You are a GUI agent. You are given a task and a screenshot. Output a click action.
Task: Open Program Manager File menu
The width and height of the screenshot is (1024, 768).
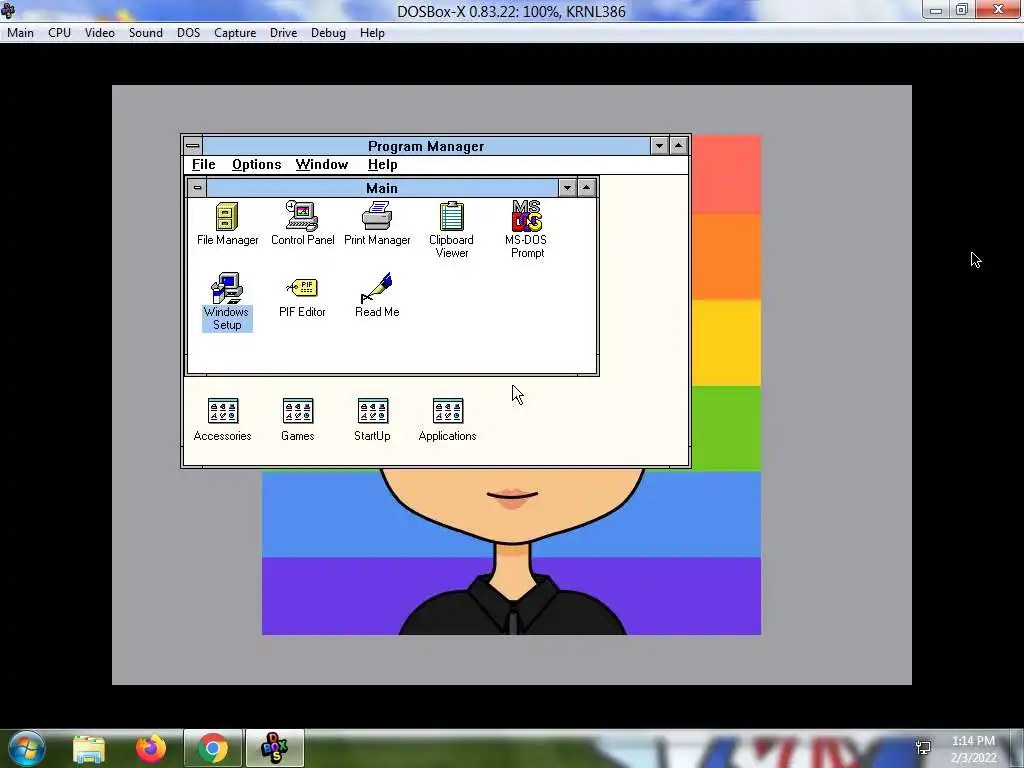[x=204, y=165]
